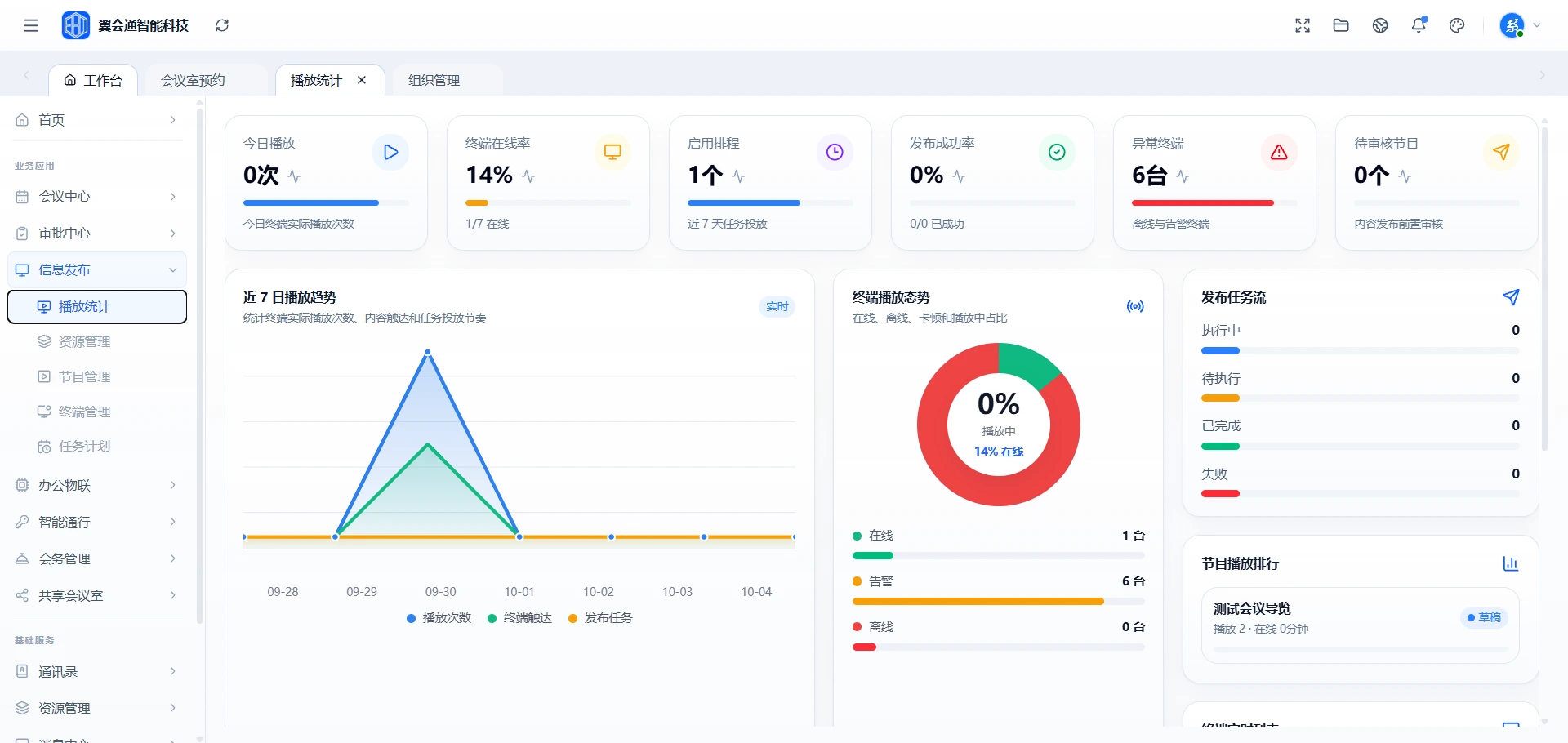
Task: Expand the 会议中心 menu
Action: (x=97, y=197)
